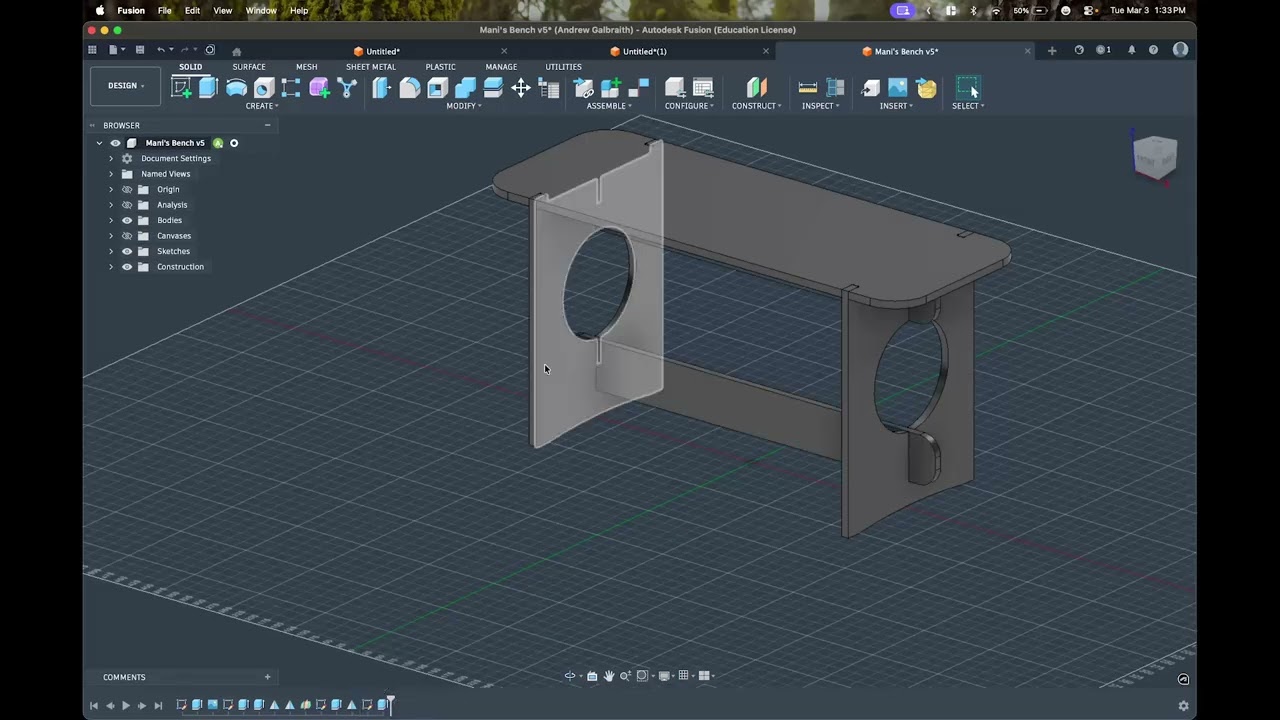Switch to the SURFACE tab
The image size is (1280, 720).
pos(249,67)
